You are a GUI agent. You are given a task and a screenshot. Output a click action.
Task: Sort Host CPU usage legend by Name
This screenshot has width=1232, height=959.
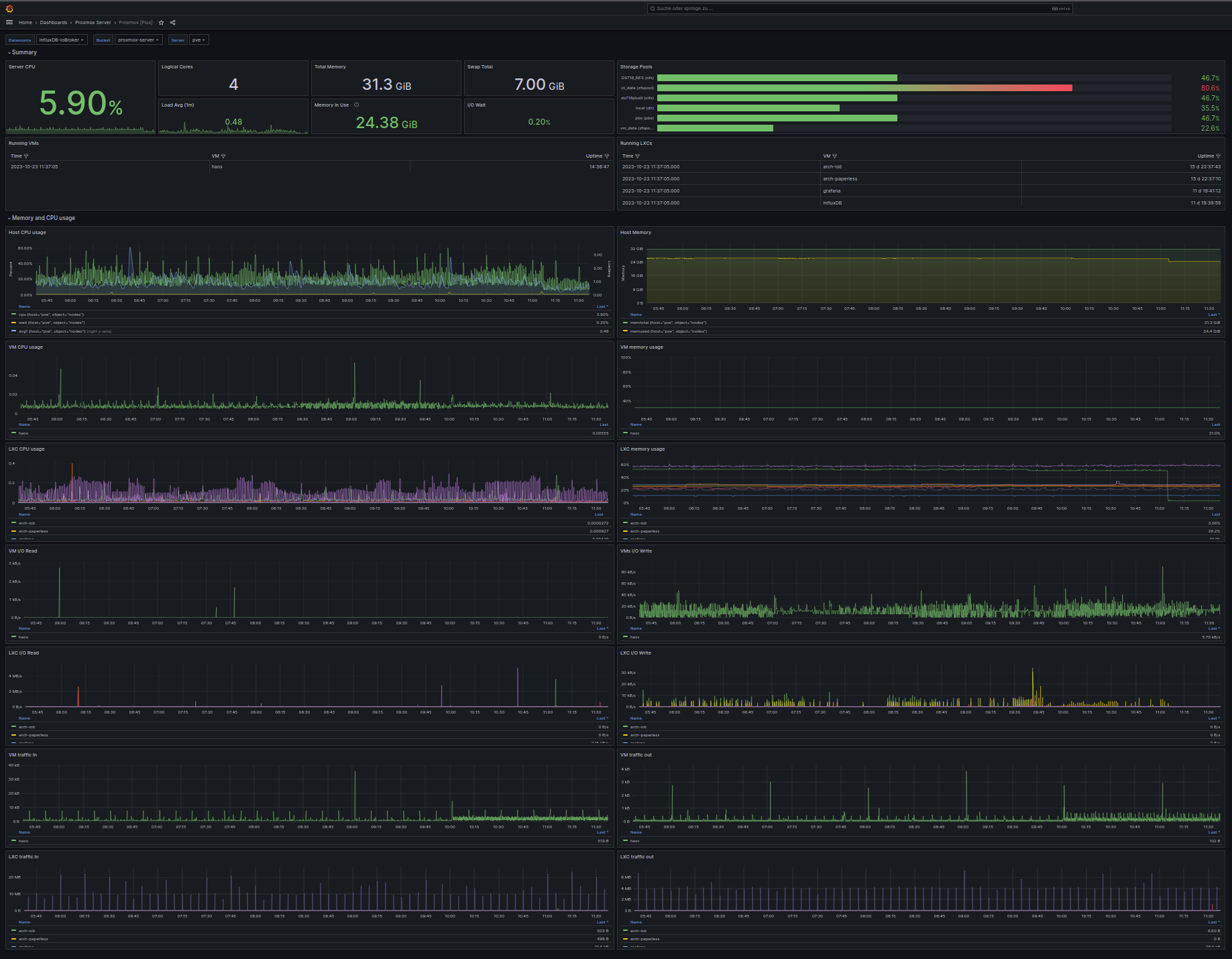[x=24, y=306]
